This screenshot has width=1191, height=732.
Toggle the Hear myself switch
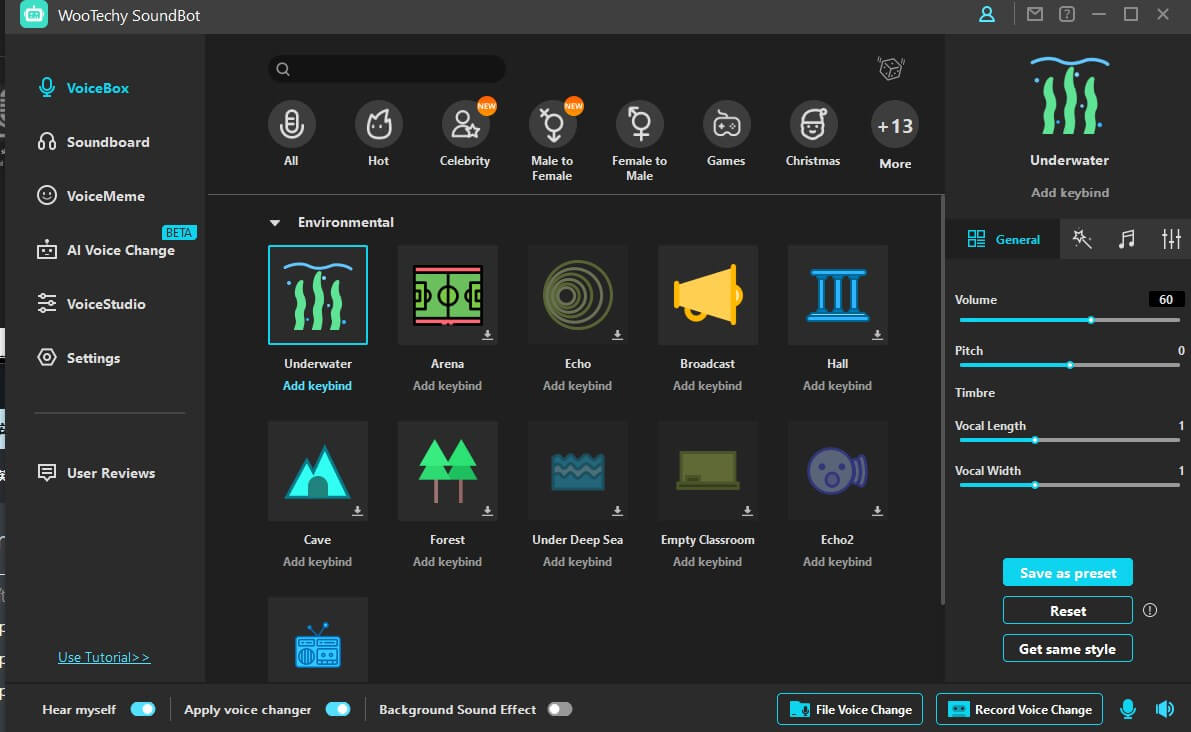(143, 709)
